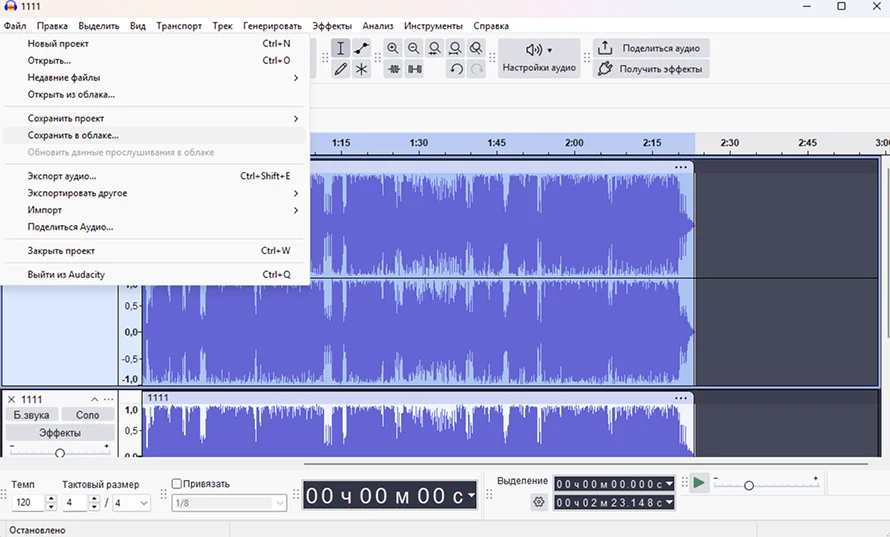Open selection settings gear icon
Screen dimensions: 890x537
pyautogui.click(x=539, y=502)
